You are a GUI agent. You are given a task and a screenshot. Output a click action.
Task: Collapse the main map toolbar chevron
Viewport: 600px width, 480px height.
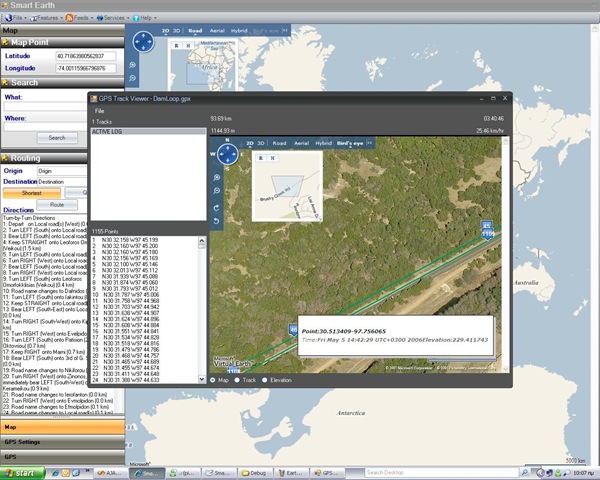click(x=285, y=30)
